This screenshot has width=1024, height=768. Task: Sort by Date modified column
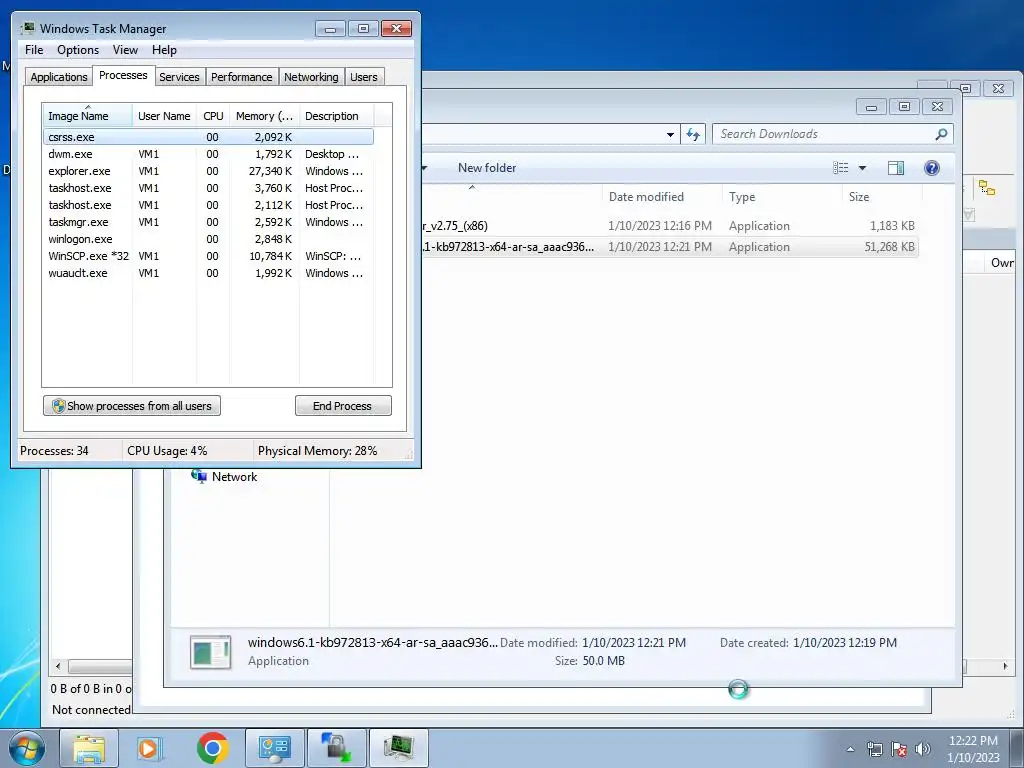(662, 197)
